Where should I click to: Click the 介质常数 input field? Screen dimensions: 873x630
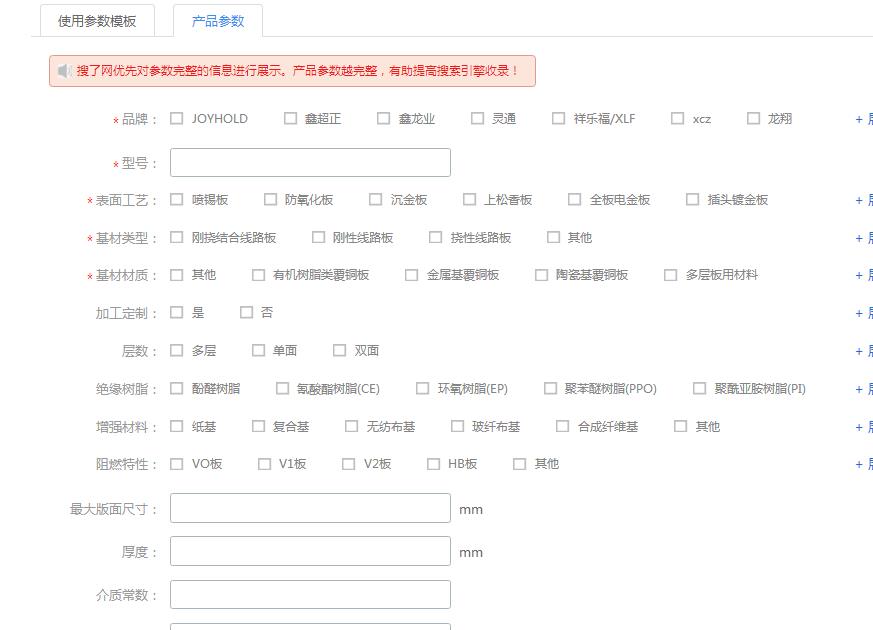[x=310, y=594]
